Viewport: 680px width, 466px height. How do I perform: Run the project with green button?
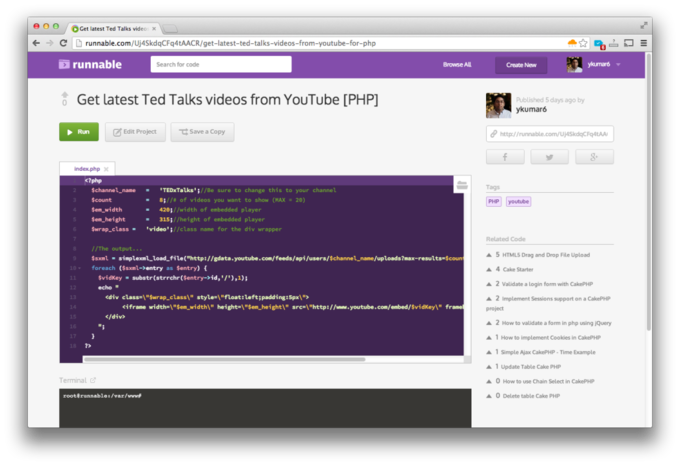[x=79, y=132]
